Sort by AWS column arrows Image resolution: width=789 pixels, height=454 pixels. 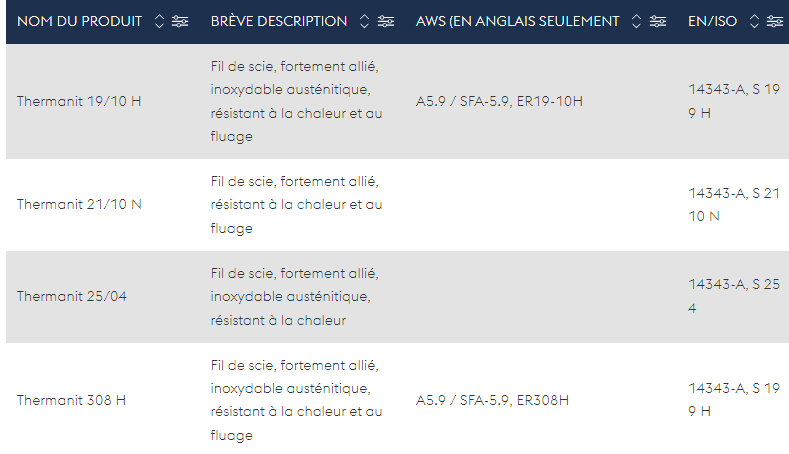[x=636, y=21]
